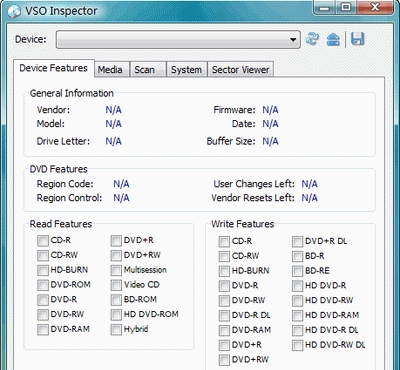Toggle the HD DVD-ROM checkbox
Image resolution: width=400 pixels, height=370 pixels.
coord(116,314)
